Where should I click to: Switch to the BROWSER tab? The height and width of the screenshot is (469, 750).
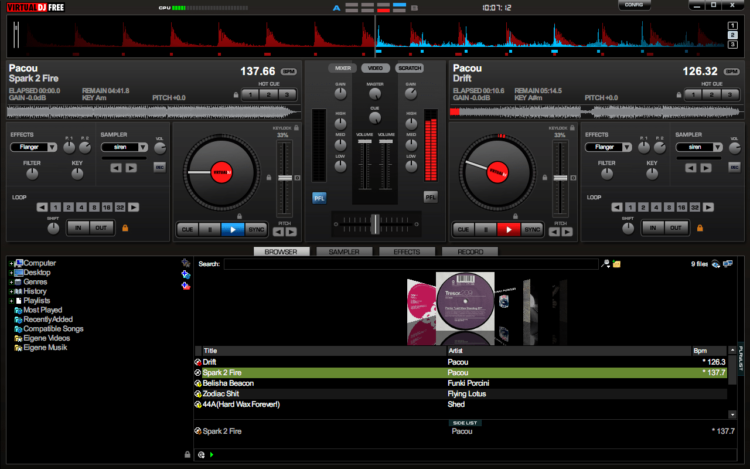click(281, 251)
